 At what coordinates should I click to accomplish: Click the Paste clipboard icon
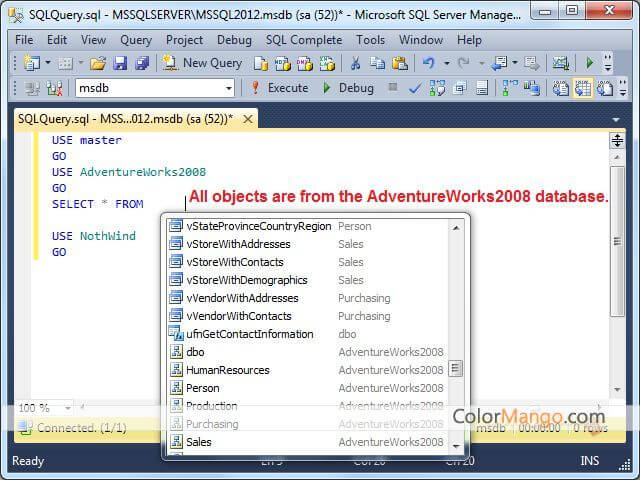(399, 63)
